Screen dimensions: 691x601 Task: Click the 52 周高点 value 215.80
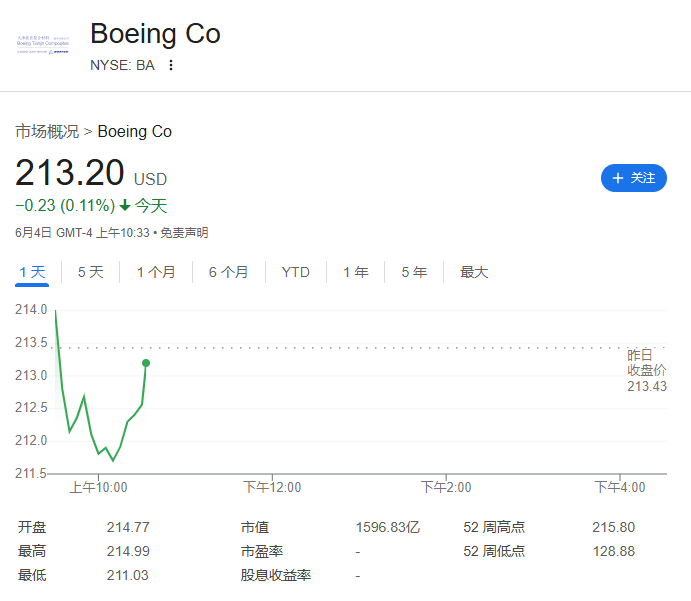coord(613,527)
